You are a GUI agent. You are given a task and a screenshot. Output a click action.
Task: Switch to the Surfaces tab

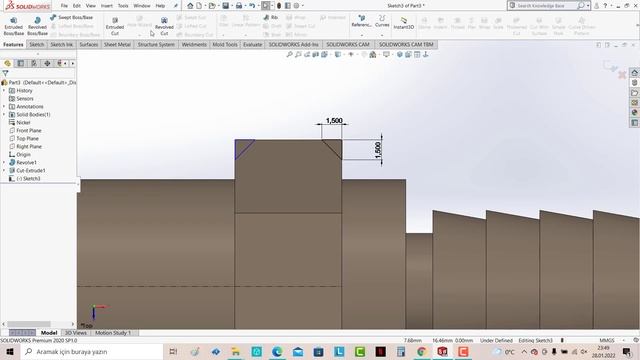click(x=89, y=44)
